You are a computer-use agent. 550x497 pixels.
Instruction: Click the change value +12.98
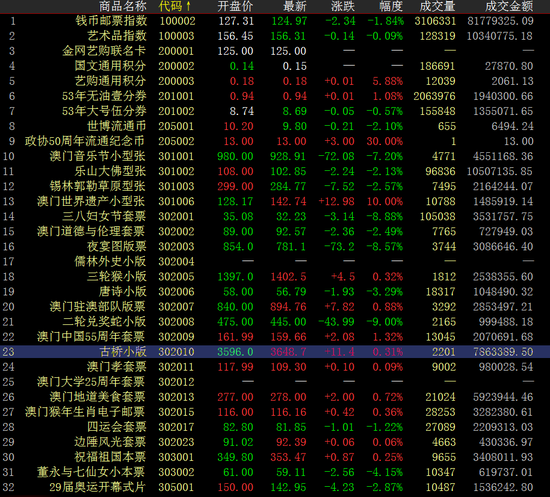click(x=336, y=202)
